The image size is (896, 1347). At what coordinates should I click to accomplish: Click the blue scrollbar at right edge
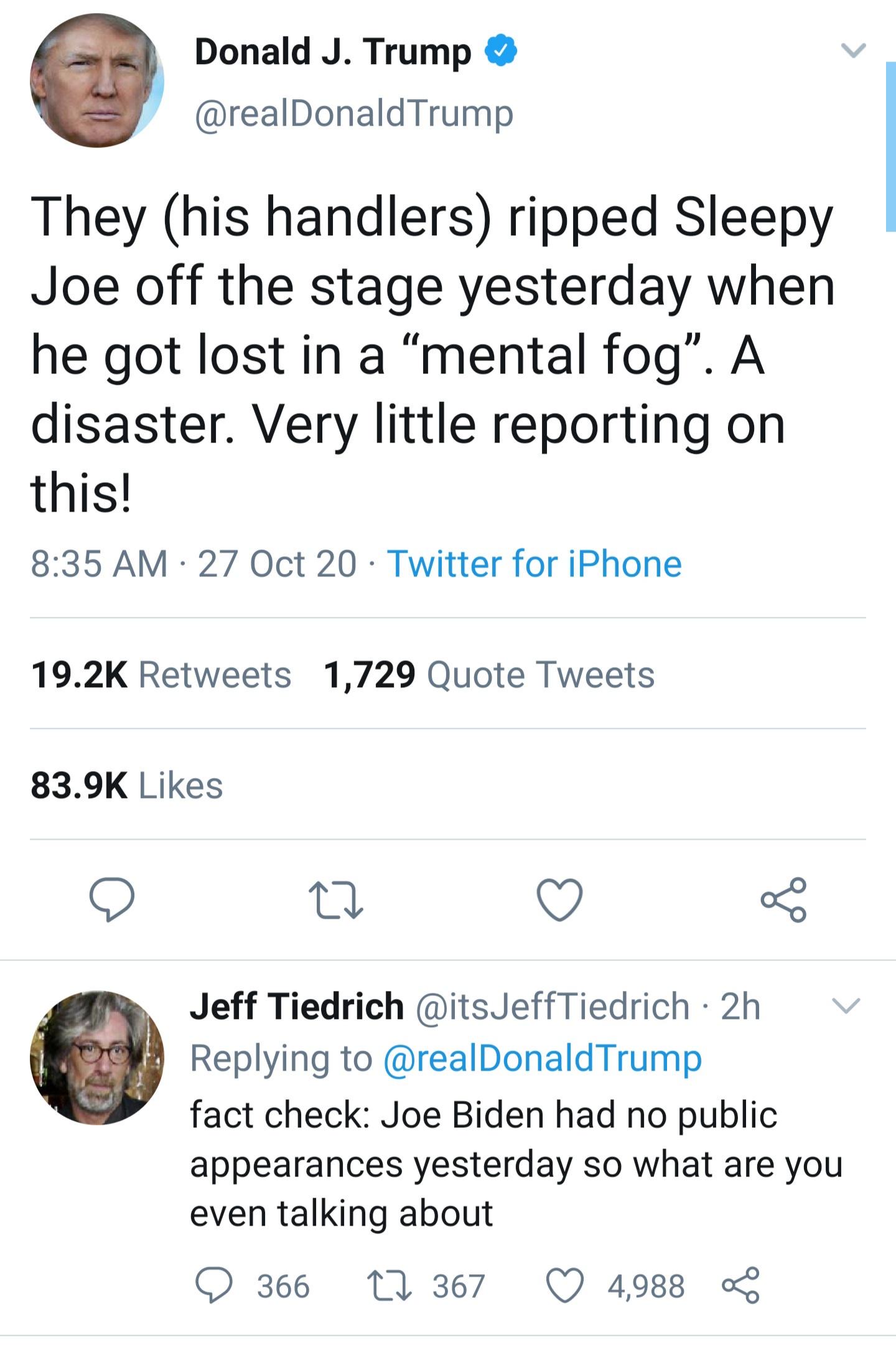coord(890,146)
